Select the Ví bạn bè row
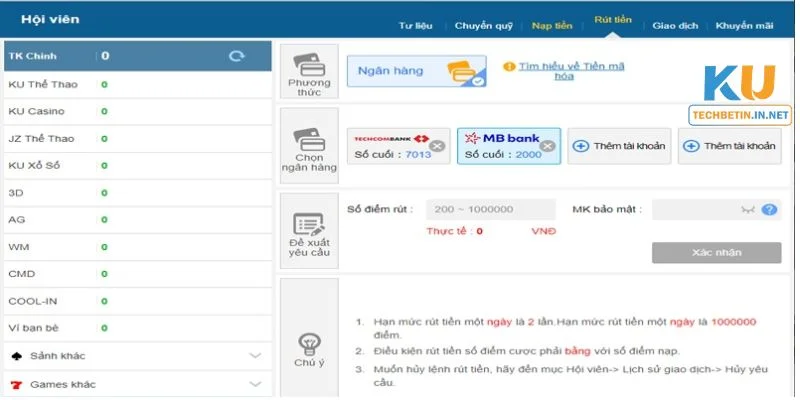The width and height of the screenshot is (800, 400). pyautogui.click(x=138, y=329)
